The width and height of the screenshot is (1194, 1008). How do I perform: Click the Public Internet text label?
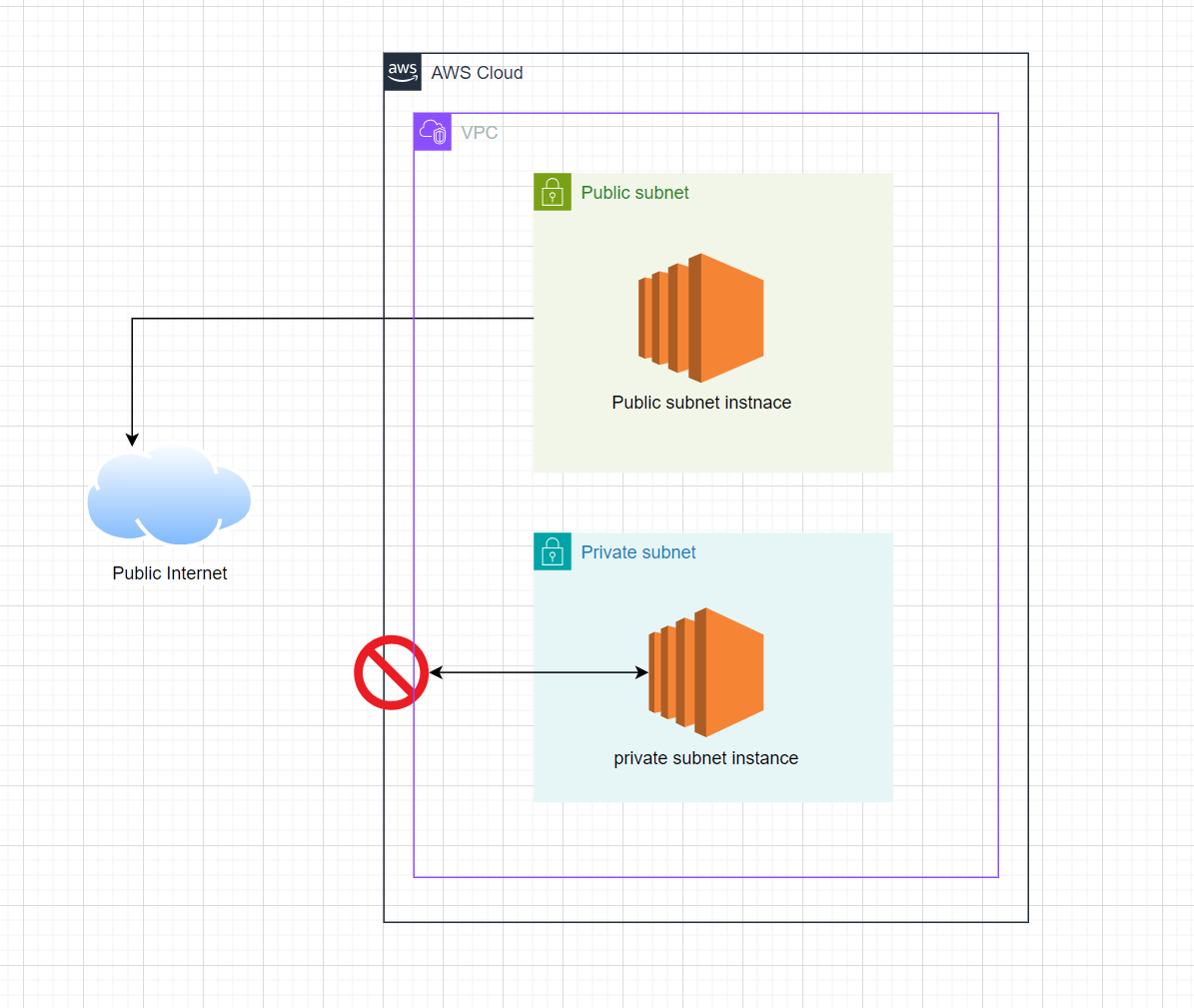pos(169,573)
